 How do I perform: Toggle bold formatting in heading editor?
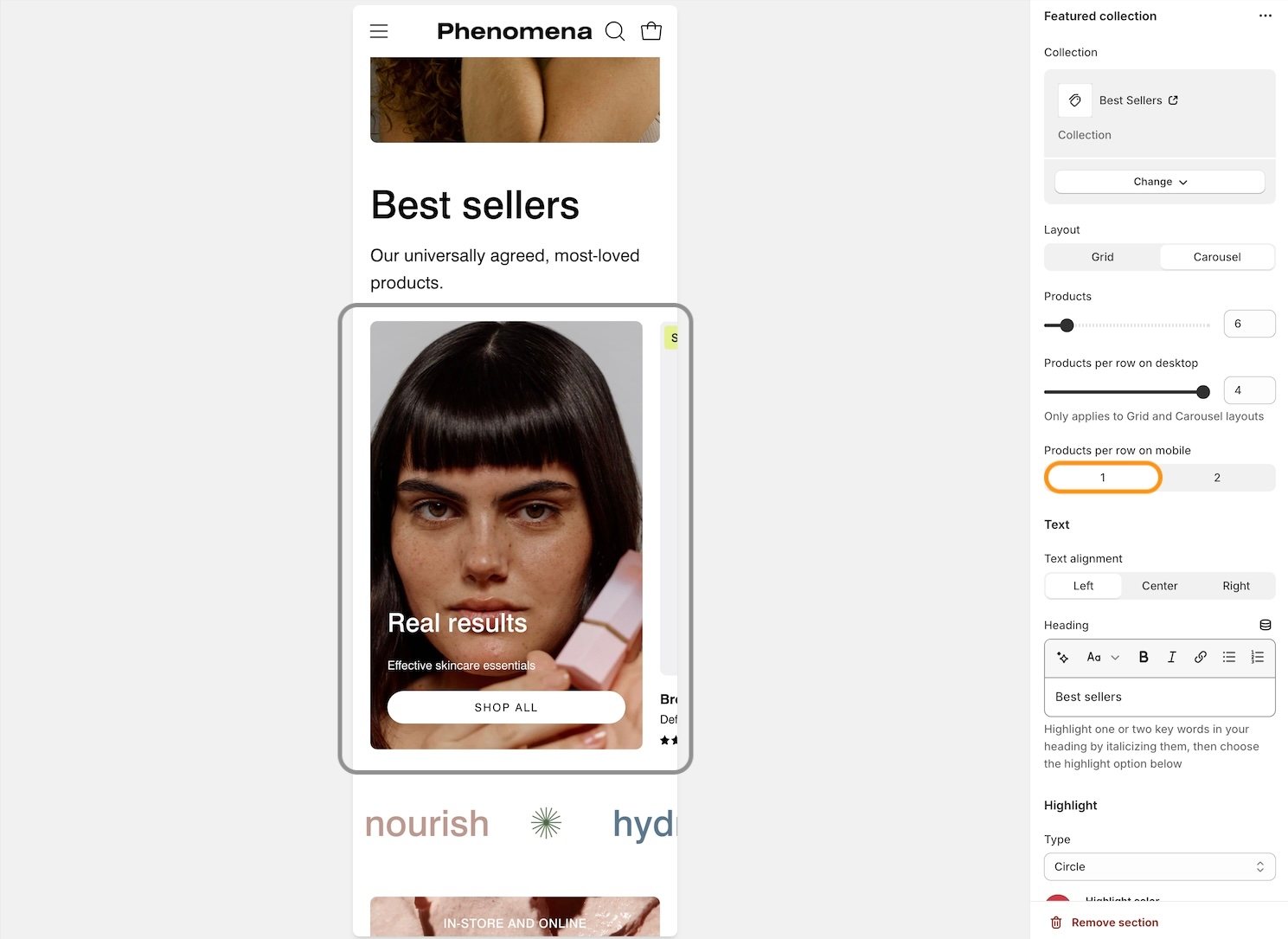pos(1144,657)
